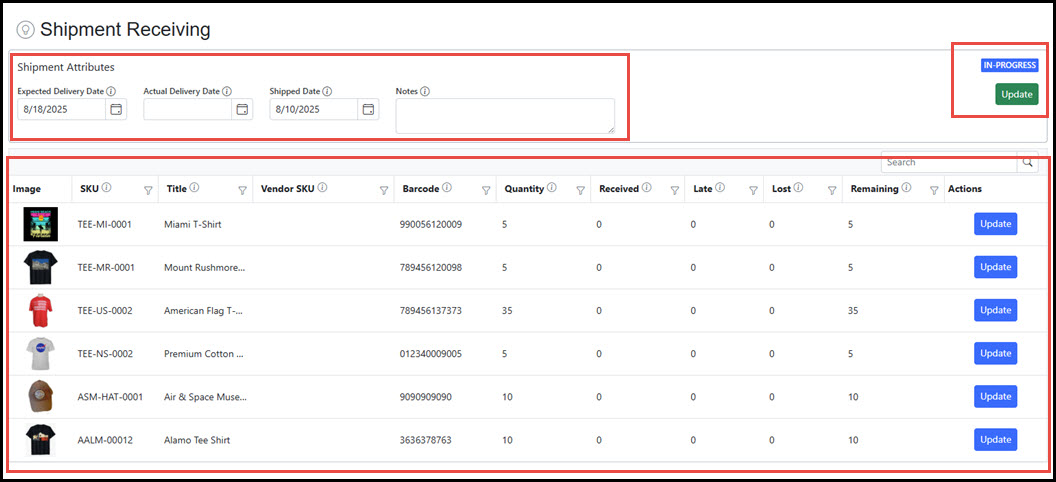Click the info icon beside Barcode header
This screenshot has height=482, width=1056.
pyautogui.click(x=446, y=188)
